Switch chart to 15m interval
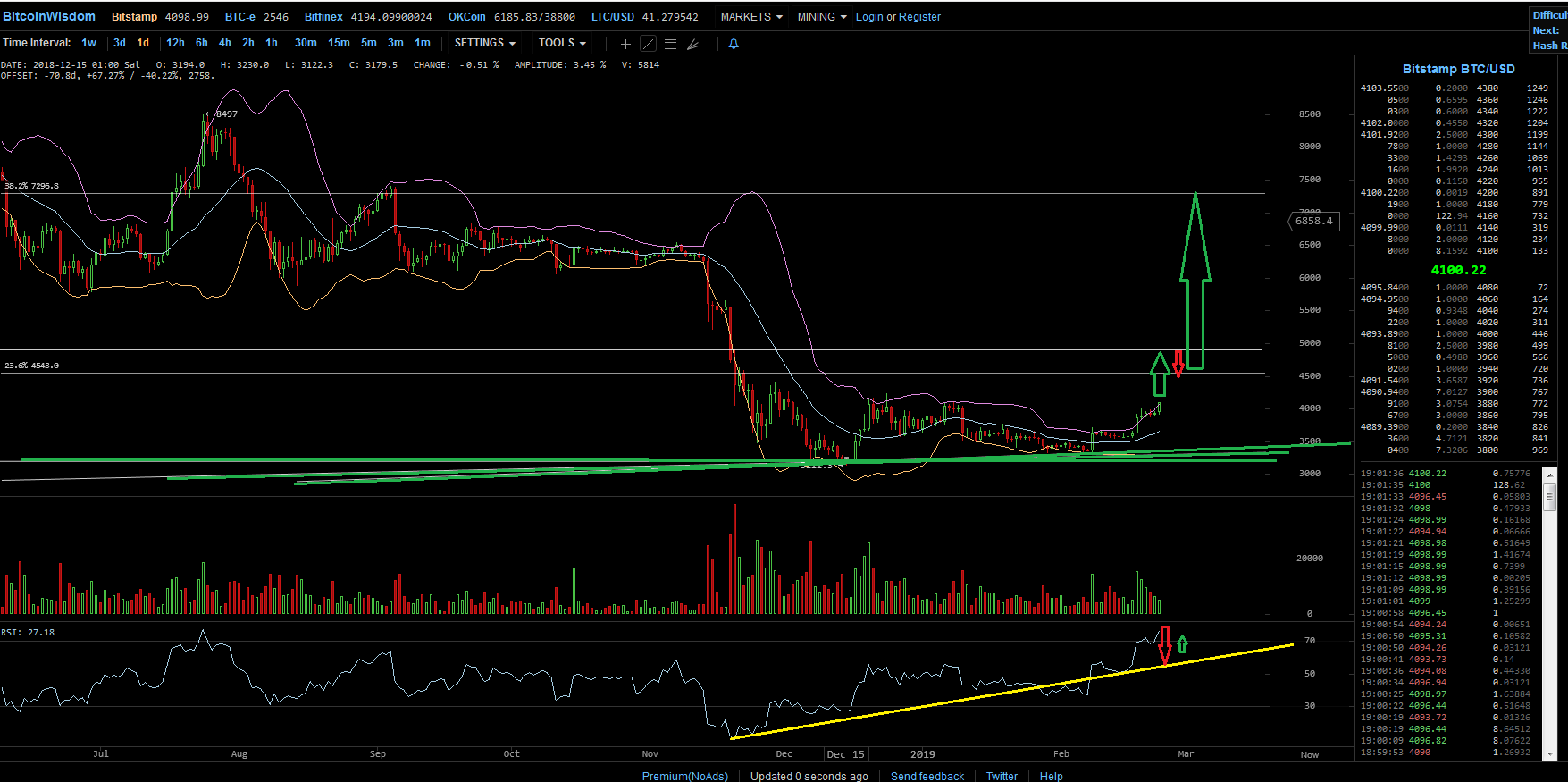Image resolution: width=1568 pixels, height=782 pixels. pyautogui.click(x=339, y=43)
